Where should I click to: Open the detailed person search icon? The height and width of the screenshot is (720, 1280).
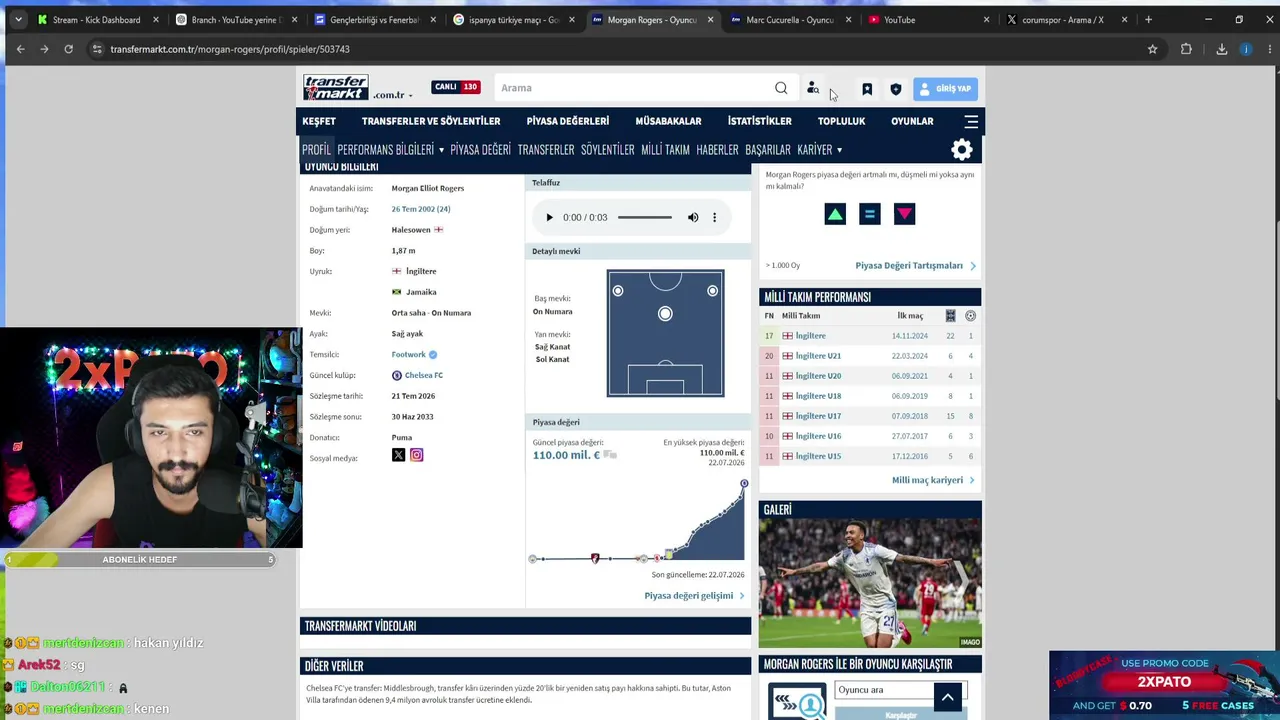click(x=813, y=88)
